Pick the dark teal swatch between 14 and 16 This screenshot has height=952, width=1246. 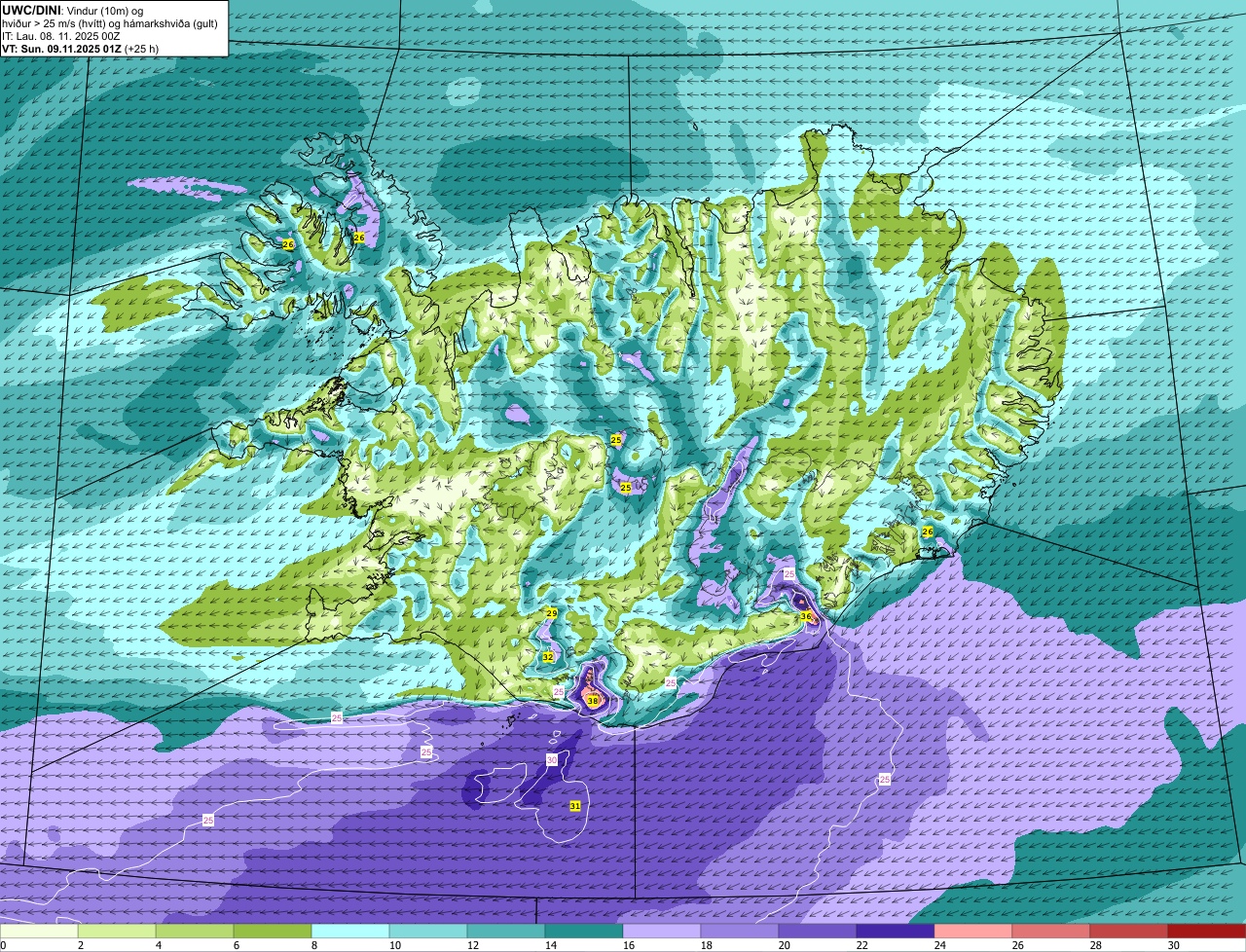(584, 932)
